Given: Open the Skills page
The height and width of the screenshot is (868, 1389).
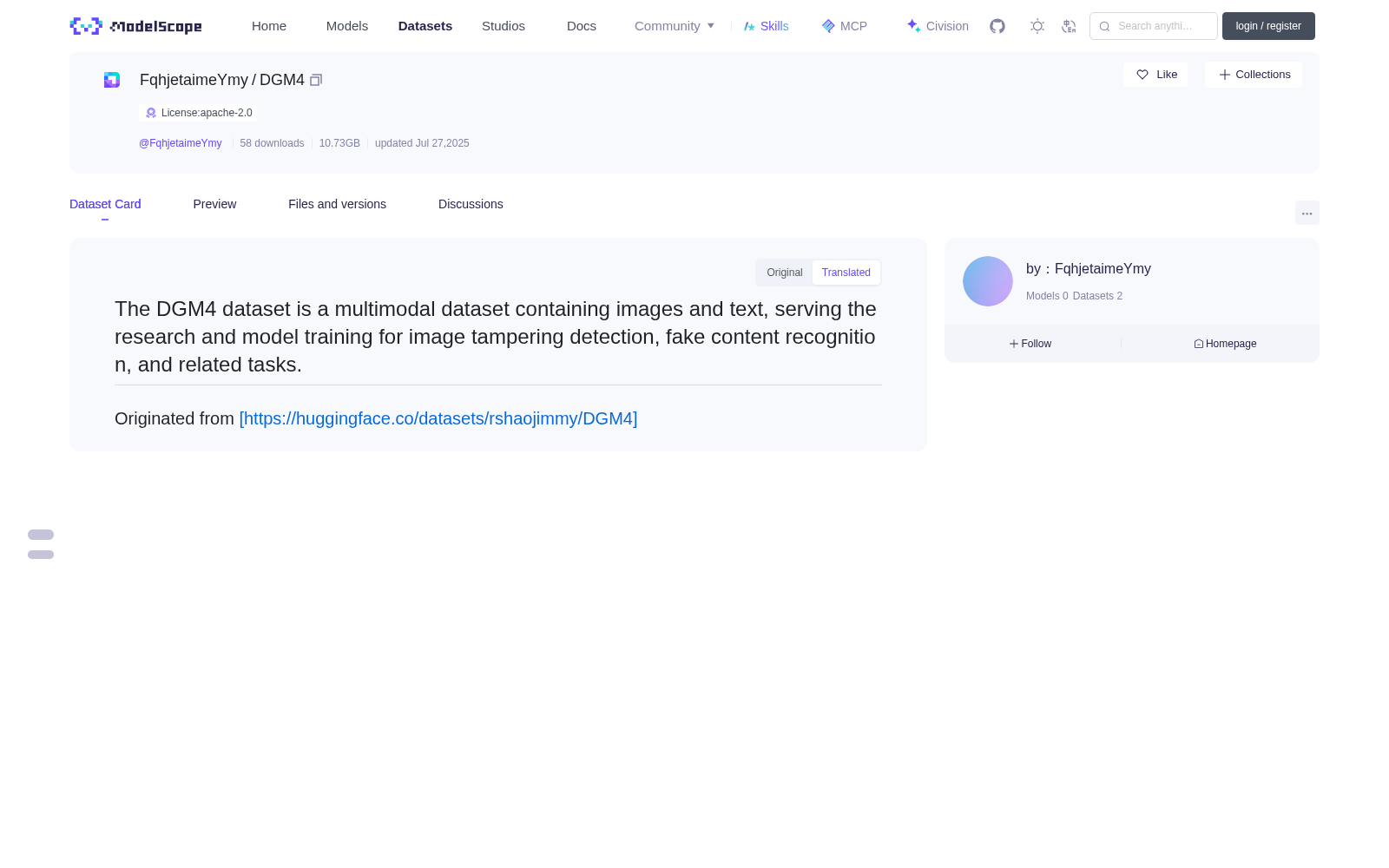Looking at the screenshot, I should click(767, 26).
